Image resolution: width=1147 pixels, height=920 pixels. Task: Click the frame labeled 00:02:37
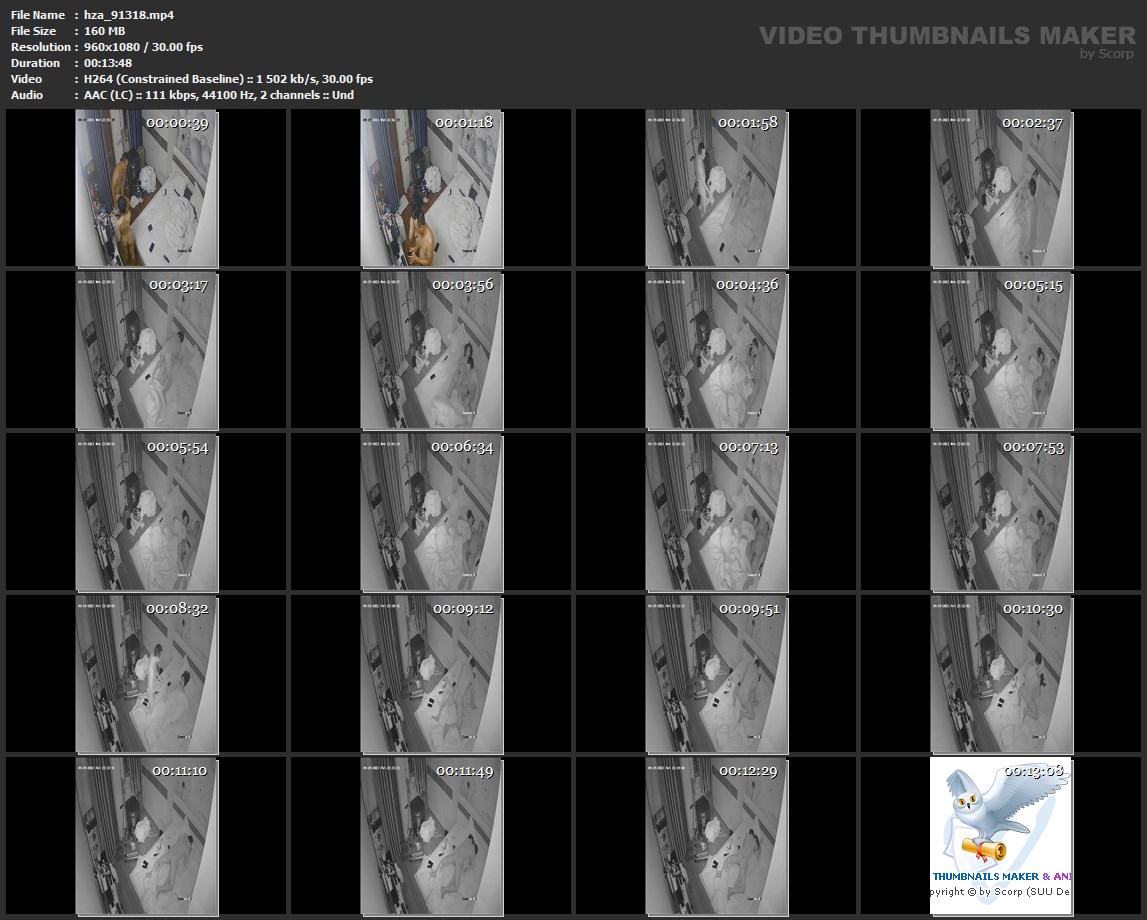[x=1001, y=188]
